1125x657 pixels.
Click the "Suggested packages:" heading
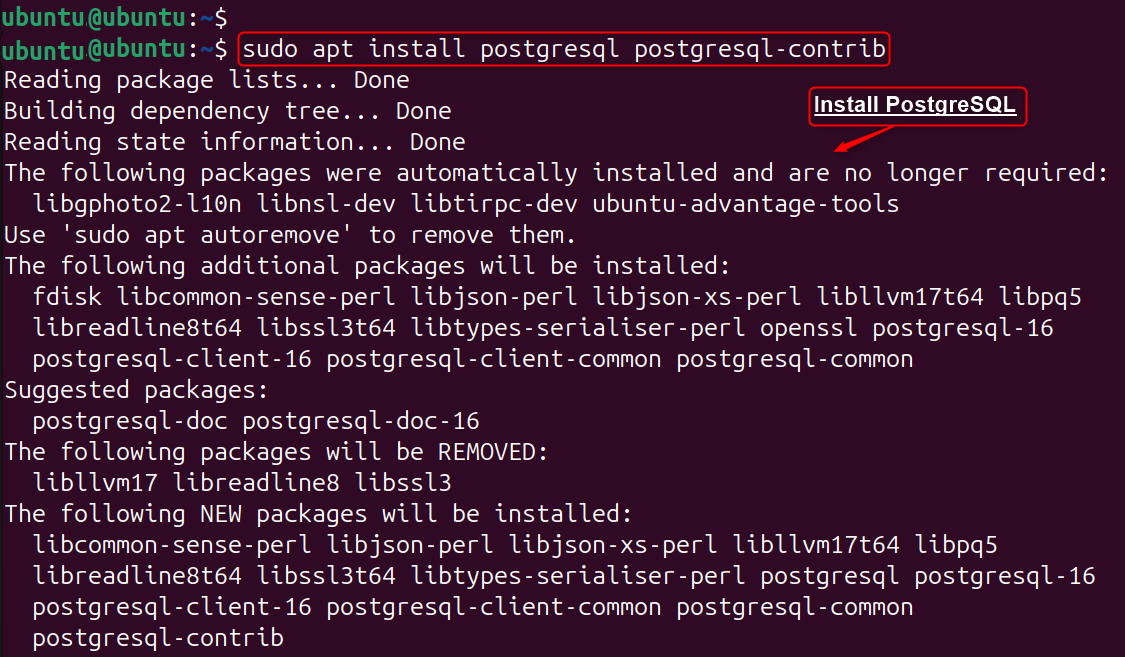[x=136, y=390]
